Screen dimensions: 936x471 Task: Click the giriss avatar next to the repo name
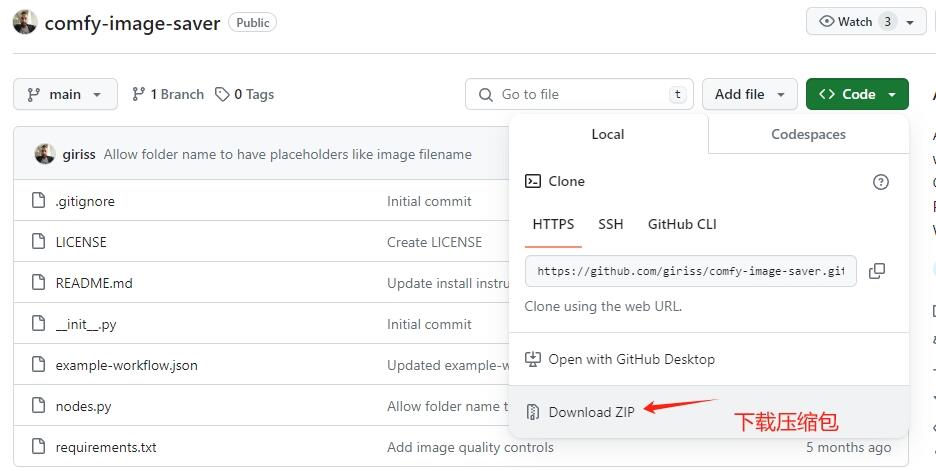click(x=26, y=22)
